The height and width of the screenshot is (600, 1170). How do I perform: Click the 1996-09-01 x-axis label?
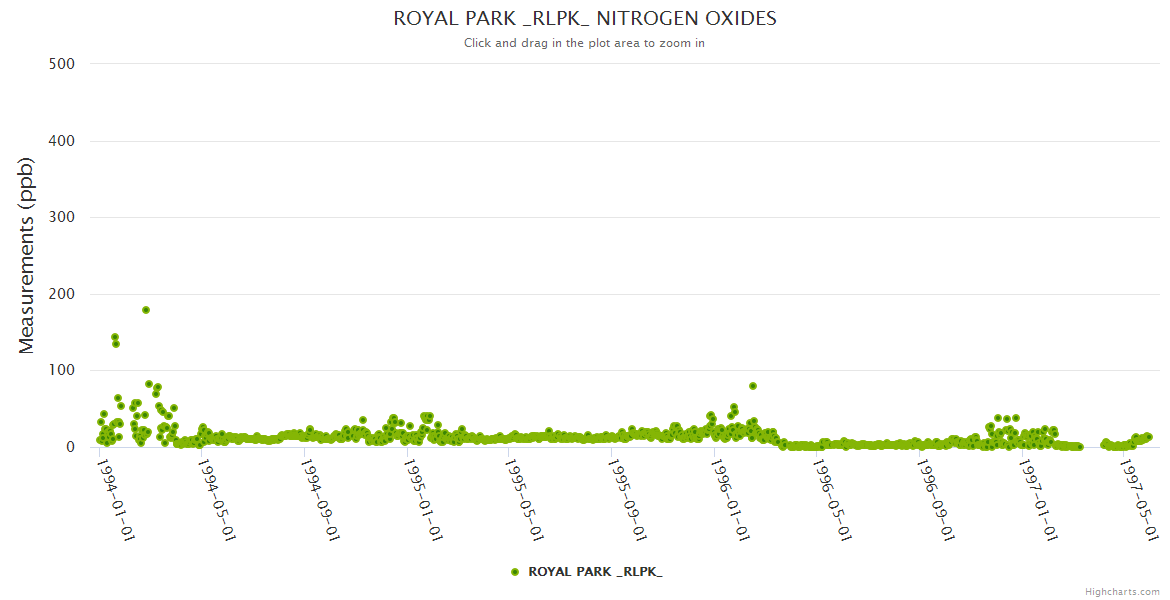pyautogui.click(x=936, y=499)
